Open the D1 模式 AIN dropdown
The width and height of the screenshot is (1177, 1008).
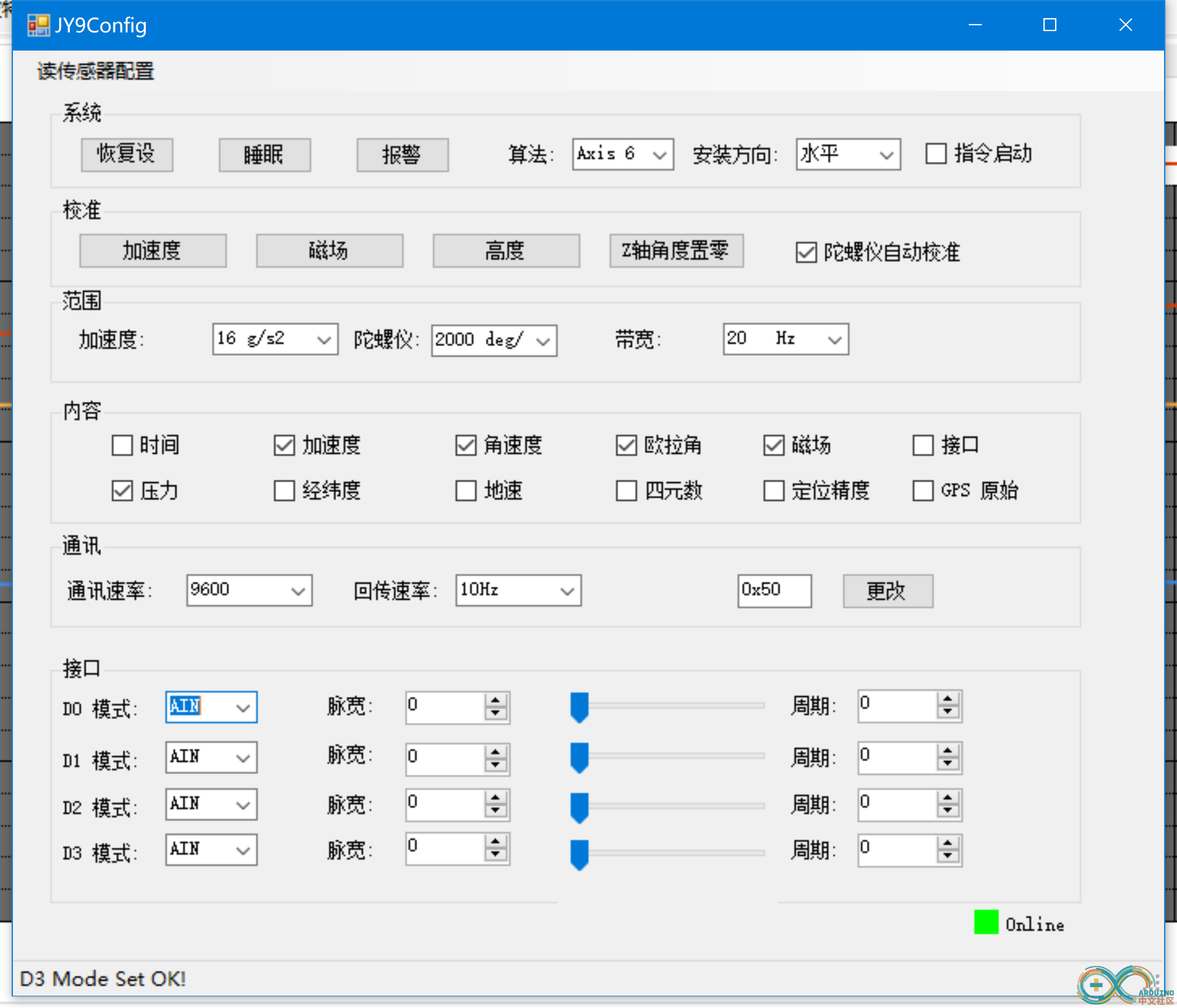click(211, 757)
